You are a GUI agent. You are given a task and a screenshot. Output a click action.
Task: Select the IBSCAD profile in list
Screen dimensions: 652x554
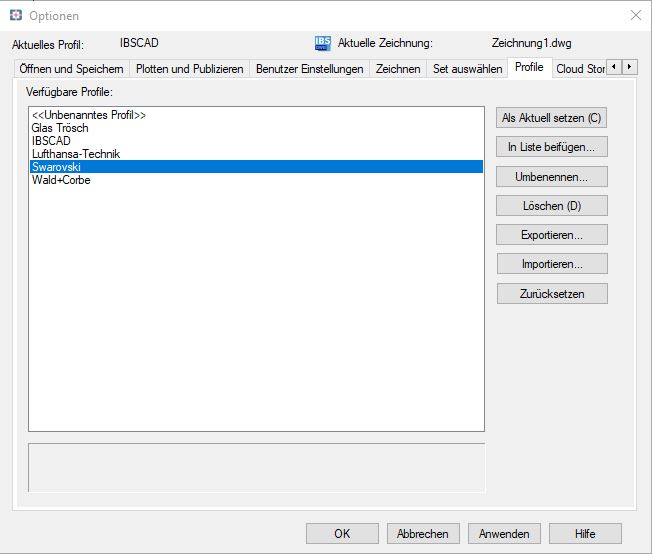(256, 141)
